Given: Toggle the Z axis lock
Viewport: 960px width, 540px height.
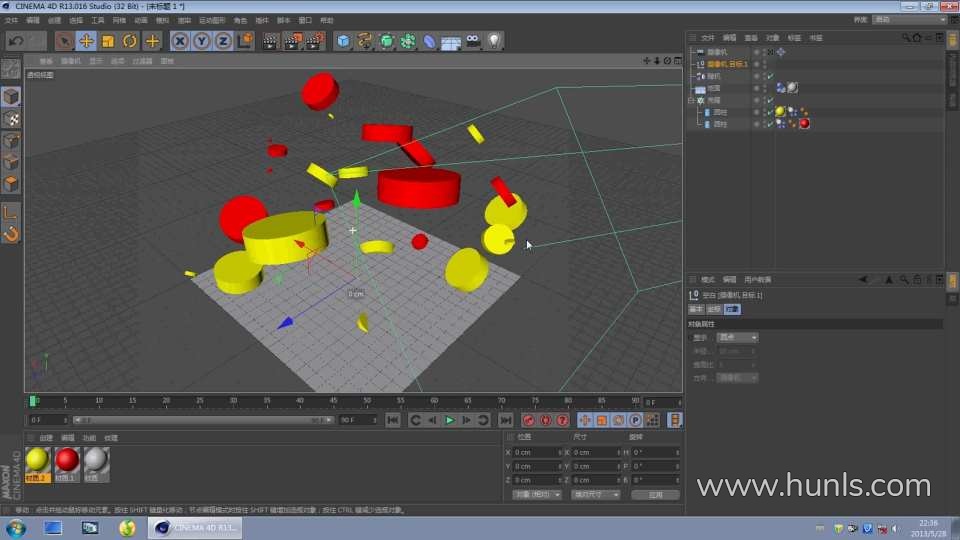Looking at the screenshot, I should click(x=222, y=41).
